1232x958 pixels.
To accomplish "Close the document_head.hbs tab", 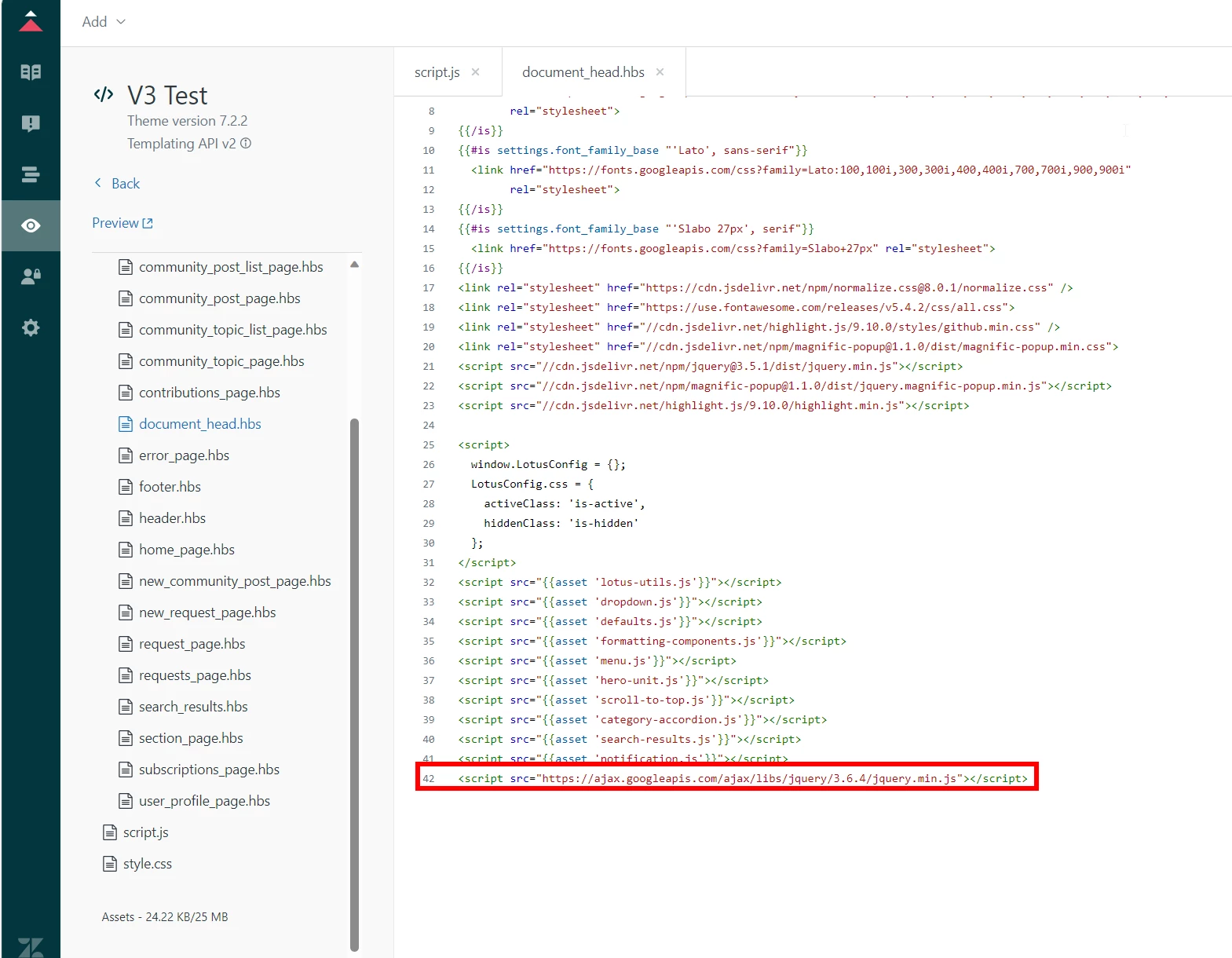I will click(x=660, y=72).
